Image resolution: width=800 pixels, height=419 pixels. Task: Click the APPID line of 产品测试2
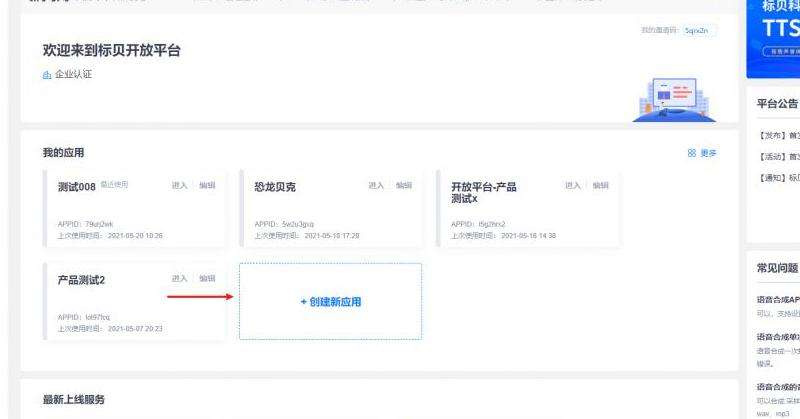pos(84,317)
